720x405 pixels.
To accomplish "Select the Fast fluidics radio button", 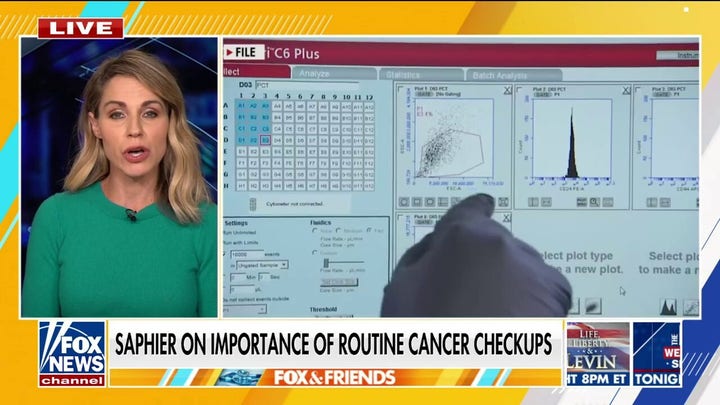I will (x=369, y=231).
